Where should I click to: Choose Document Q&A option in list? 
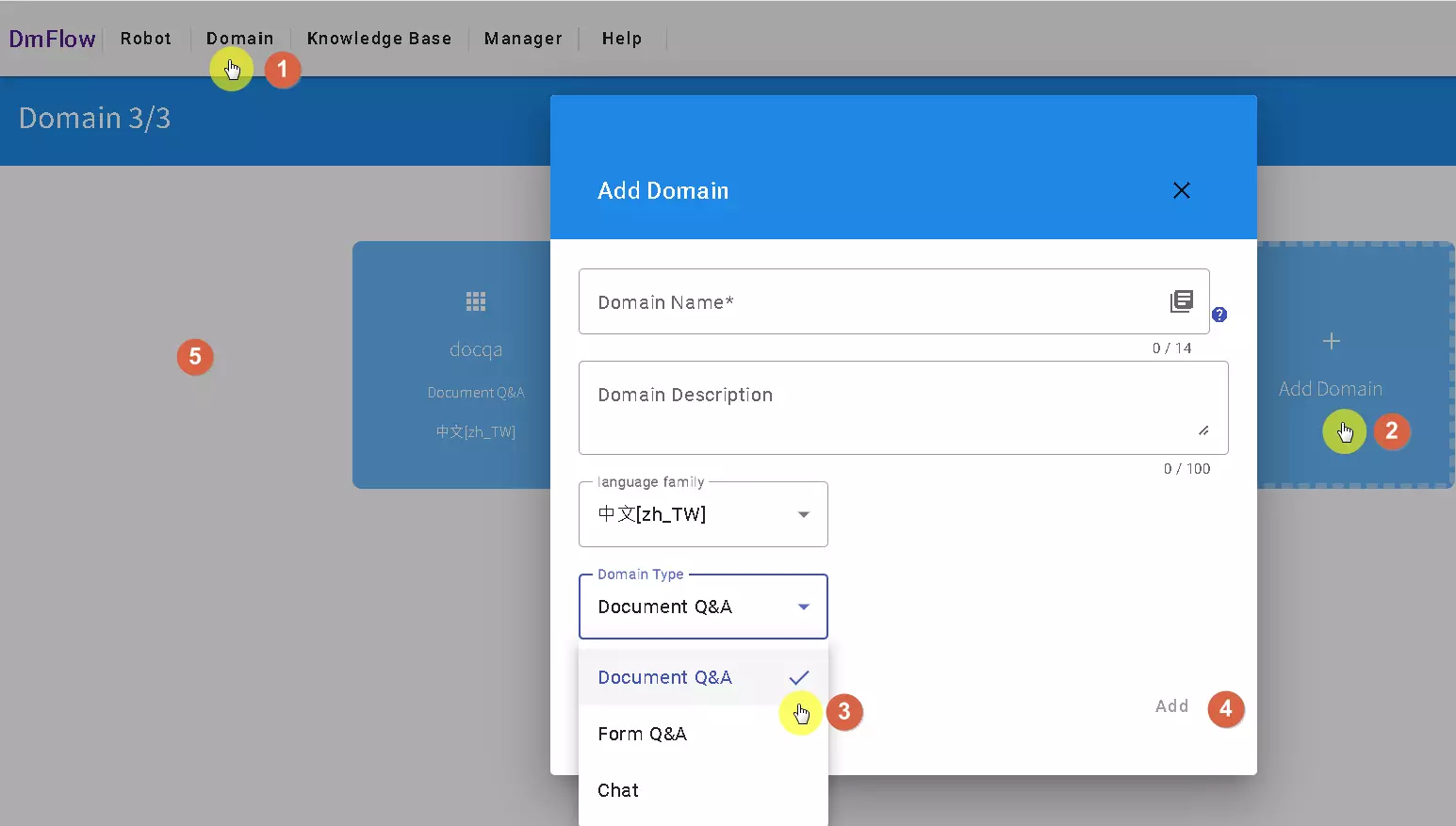point(664,677)
